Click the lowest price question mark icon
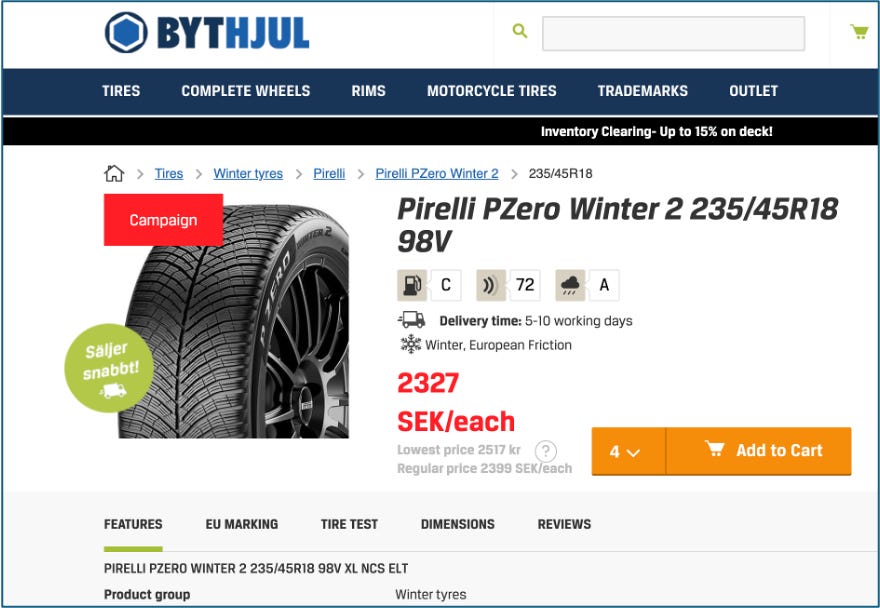The image size is (880, 608). (546, 450)
